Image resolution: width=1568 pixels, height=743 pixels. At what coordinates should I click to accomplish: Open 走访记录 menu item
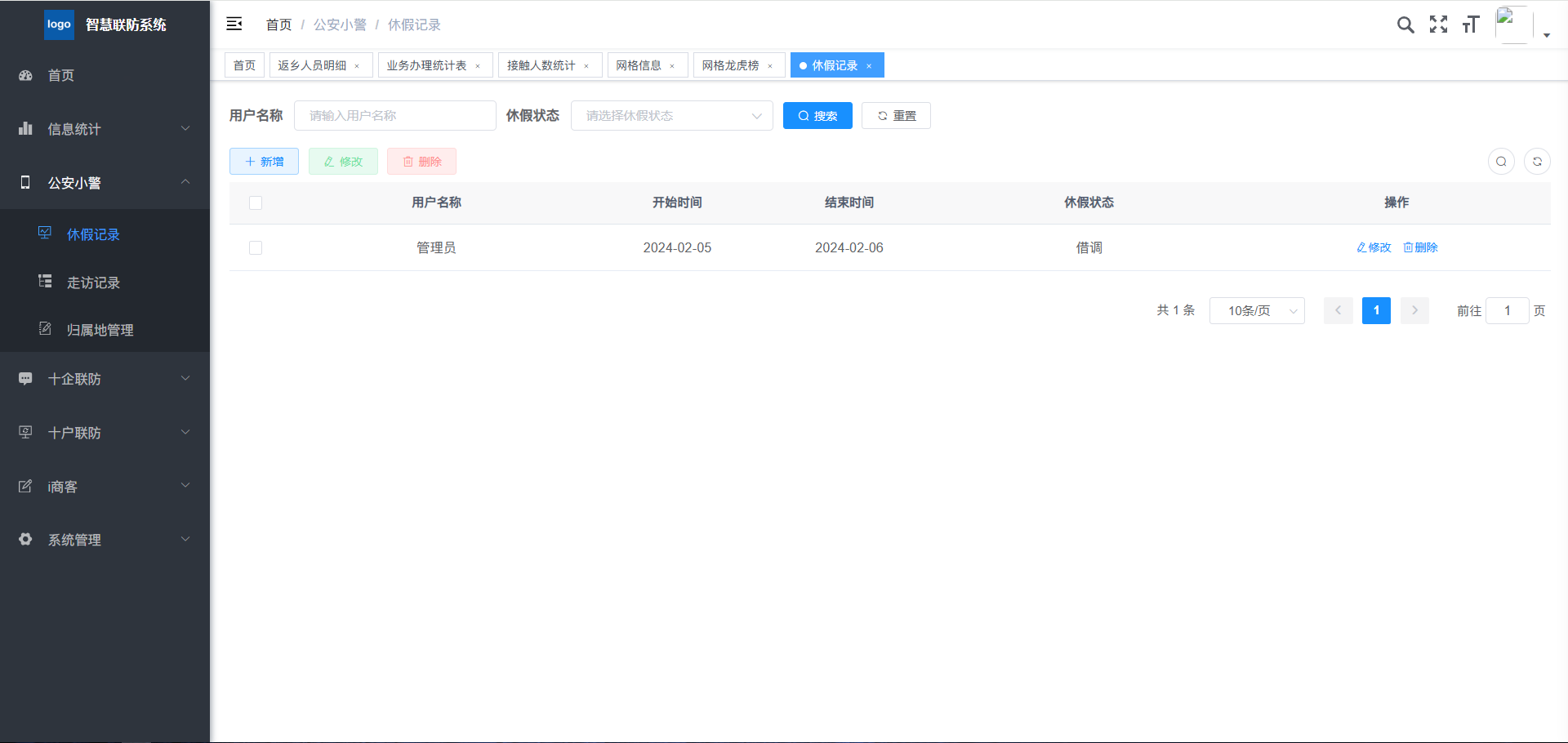pyautogui.click(x=105, y=282)
